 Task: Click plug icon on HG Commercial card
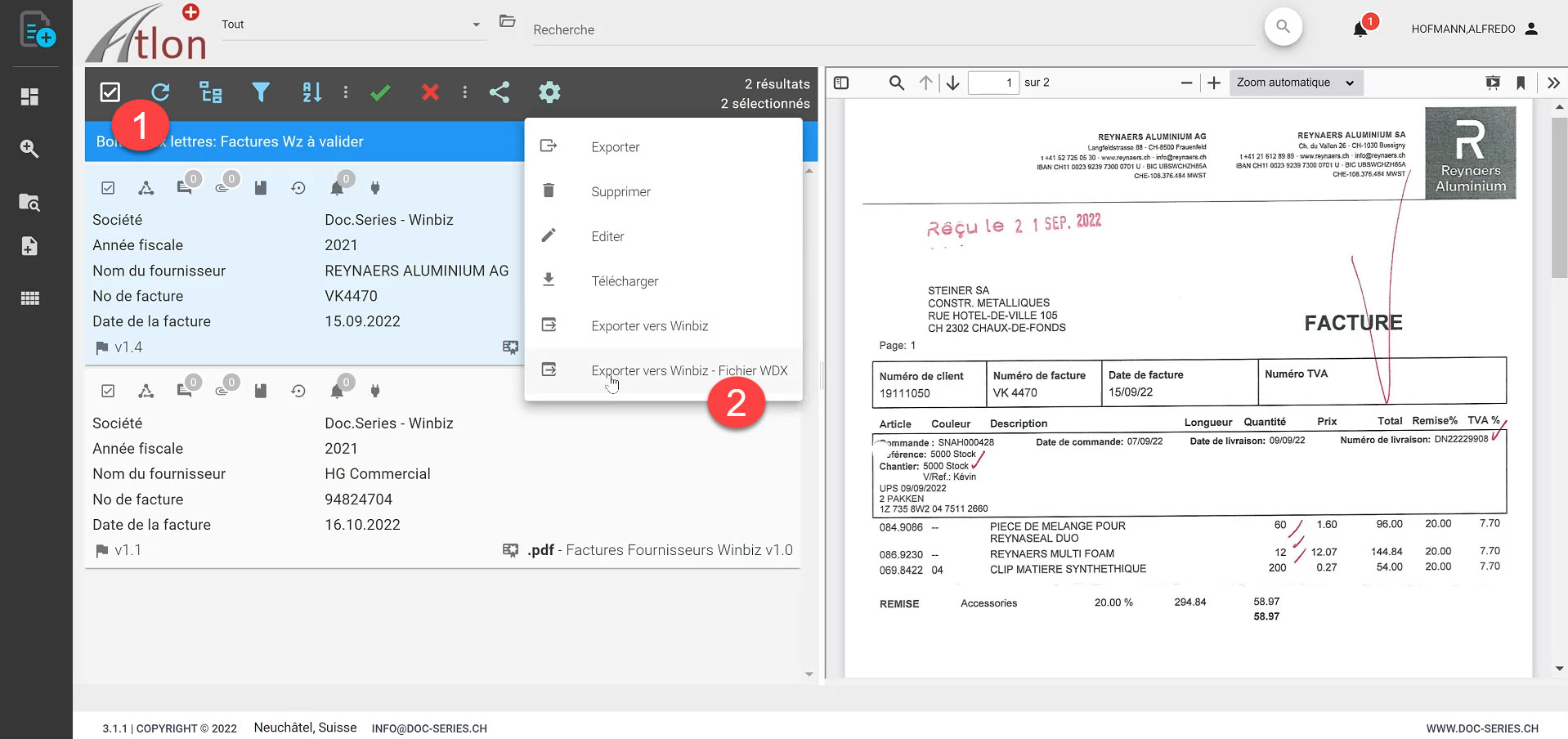[375, 391]
